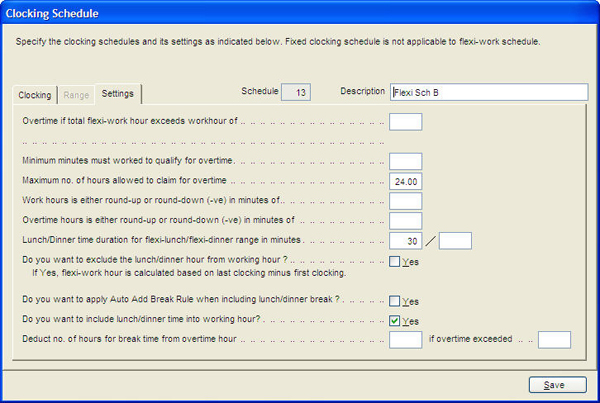Click the Description field with Flexi Sch B

pos(489,92)
